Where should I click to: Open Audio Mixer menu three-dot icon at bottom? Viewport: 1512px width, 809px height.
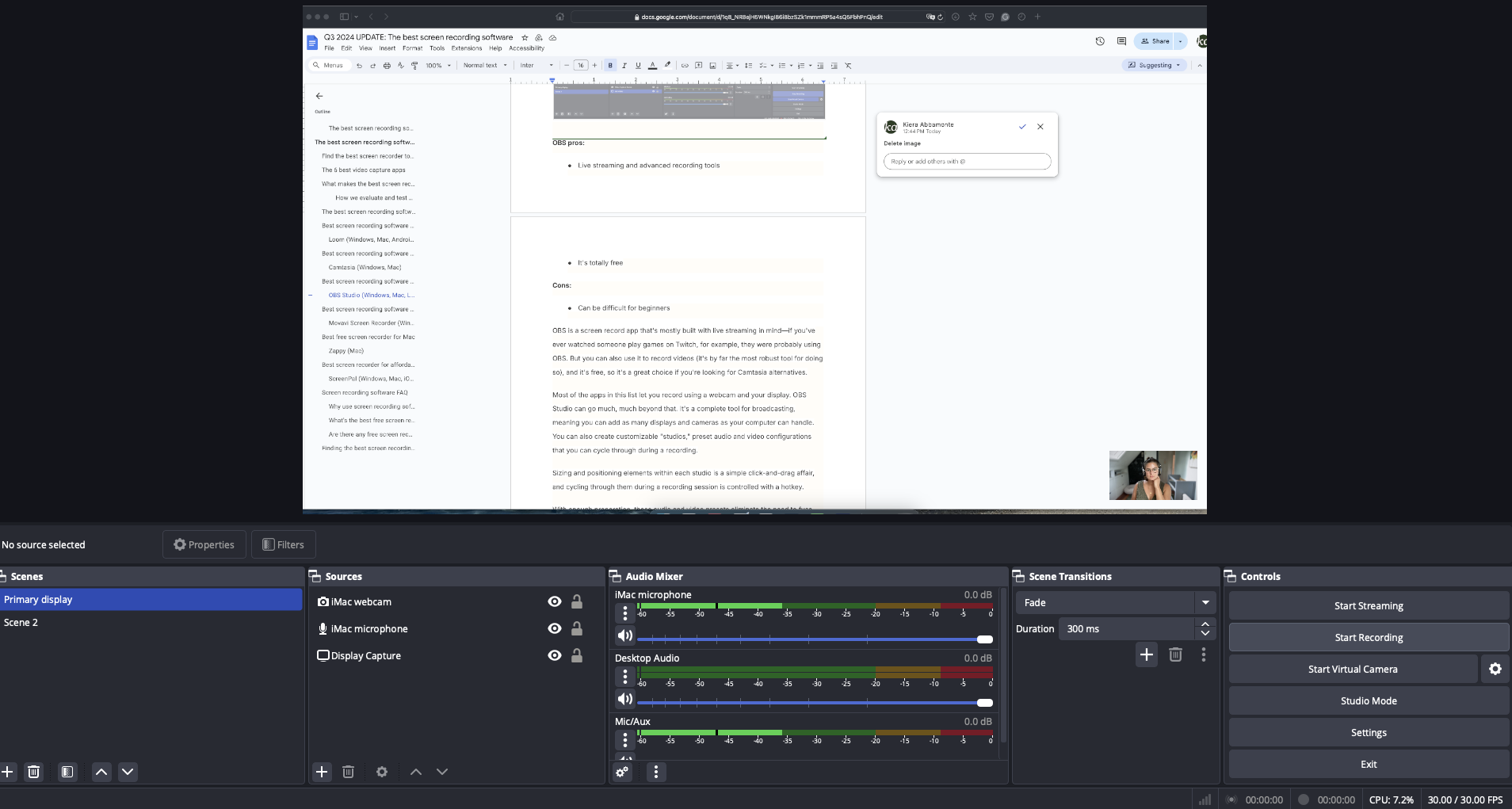tap(656, 772)
